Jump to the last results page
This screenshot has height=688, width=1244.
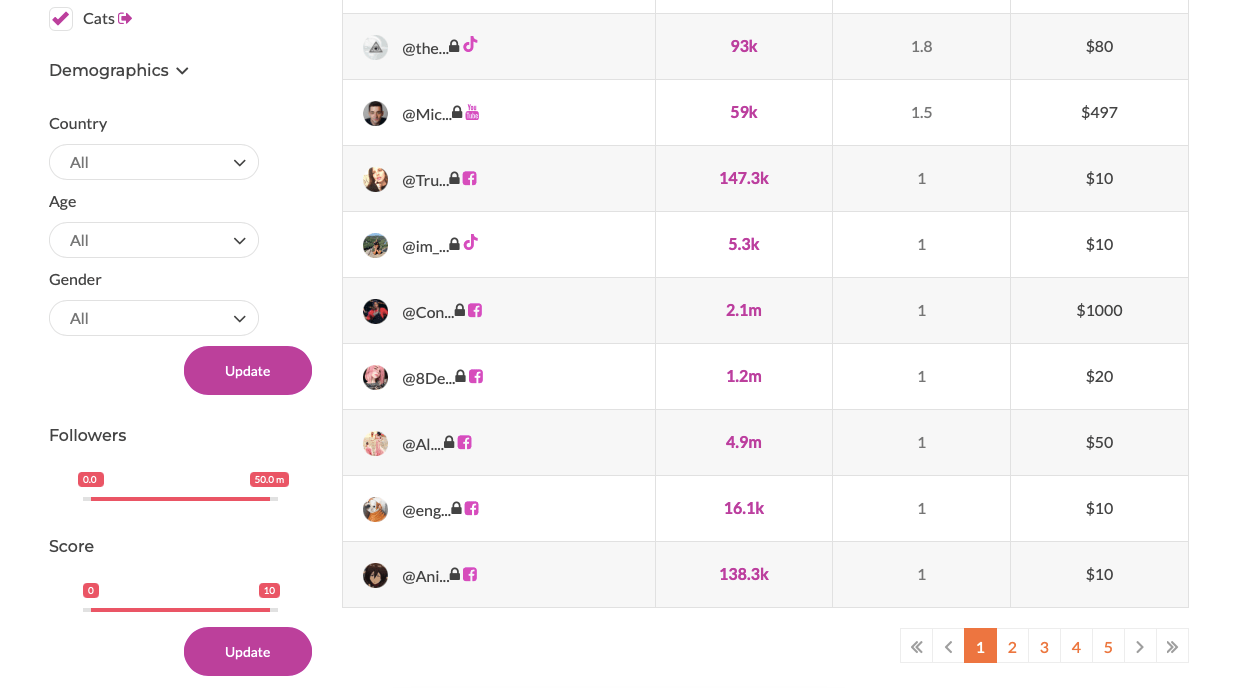point(1172,647)
